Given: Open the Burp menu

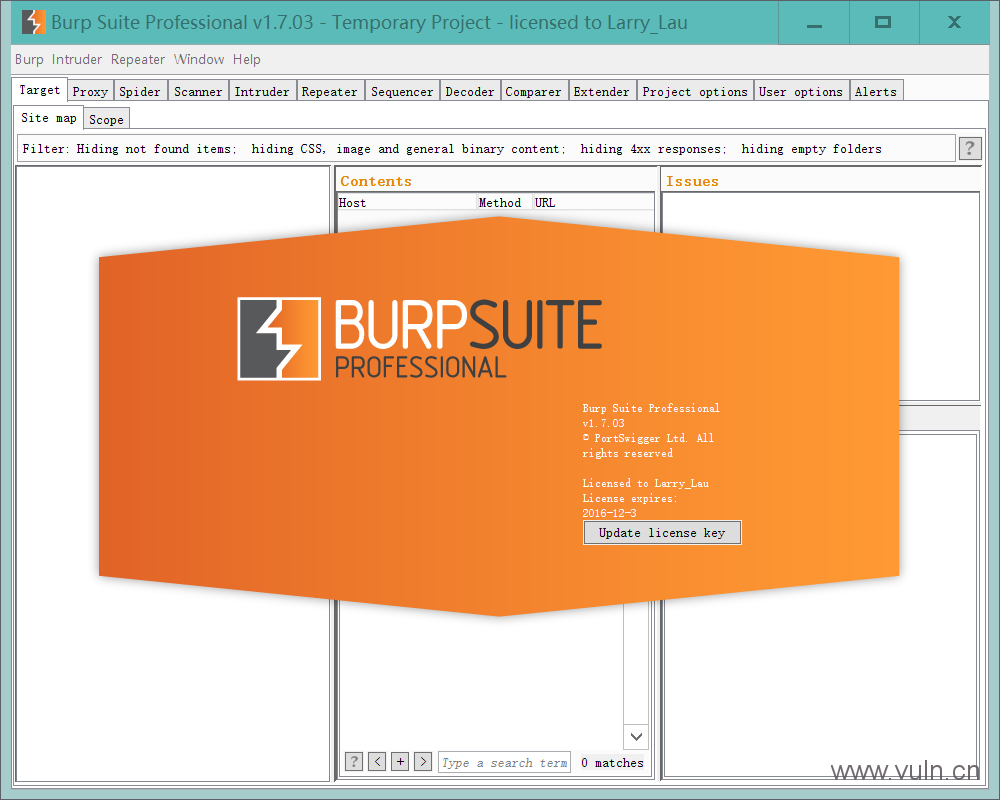Looking at the screenshot, I should 29,60.
